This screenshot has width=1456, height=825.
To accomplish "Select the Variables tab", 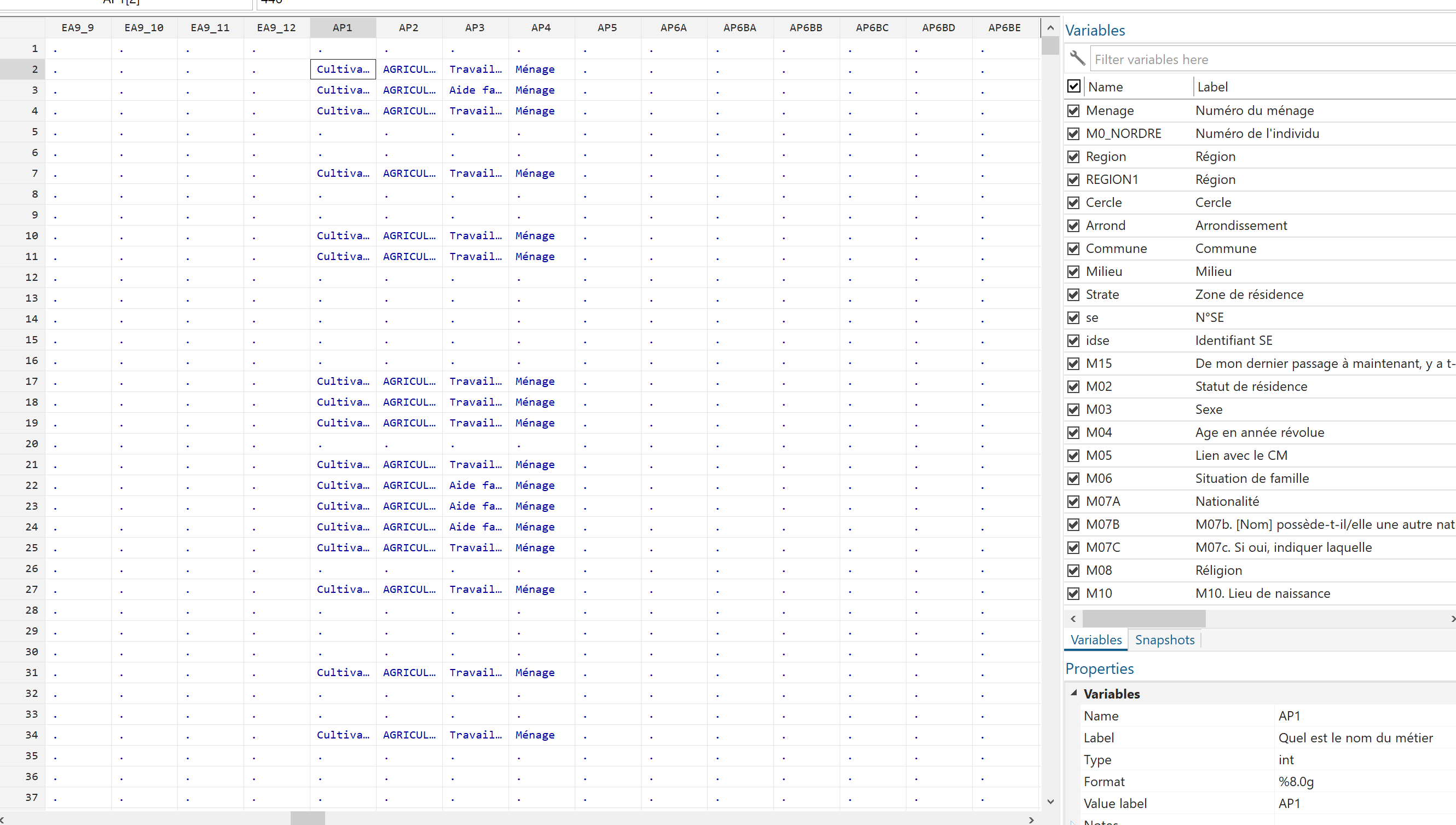I will tap(1096, 640).
